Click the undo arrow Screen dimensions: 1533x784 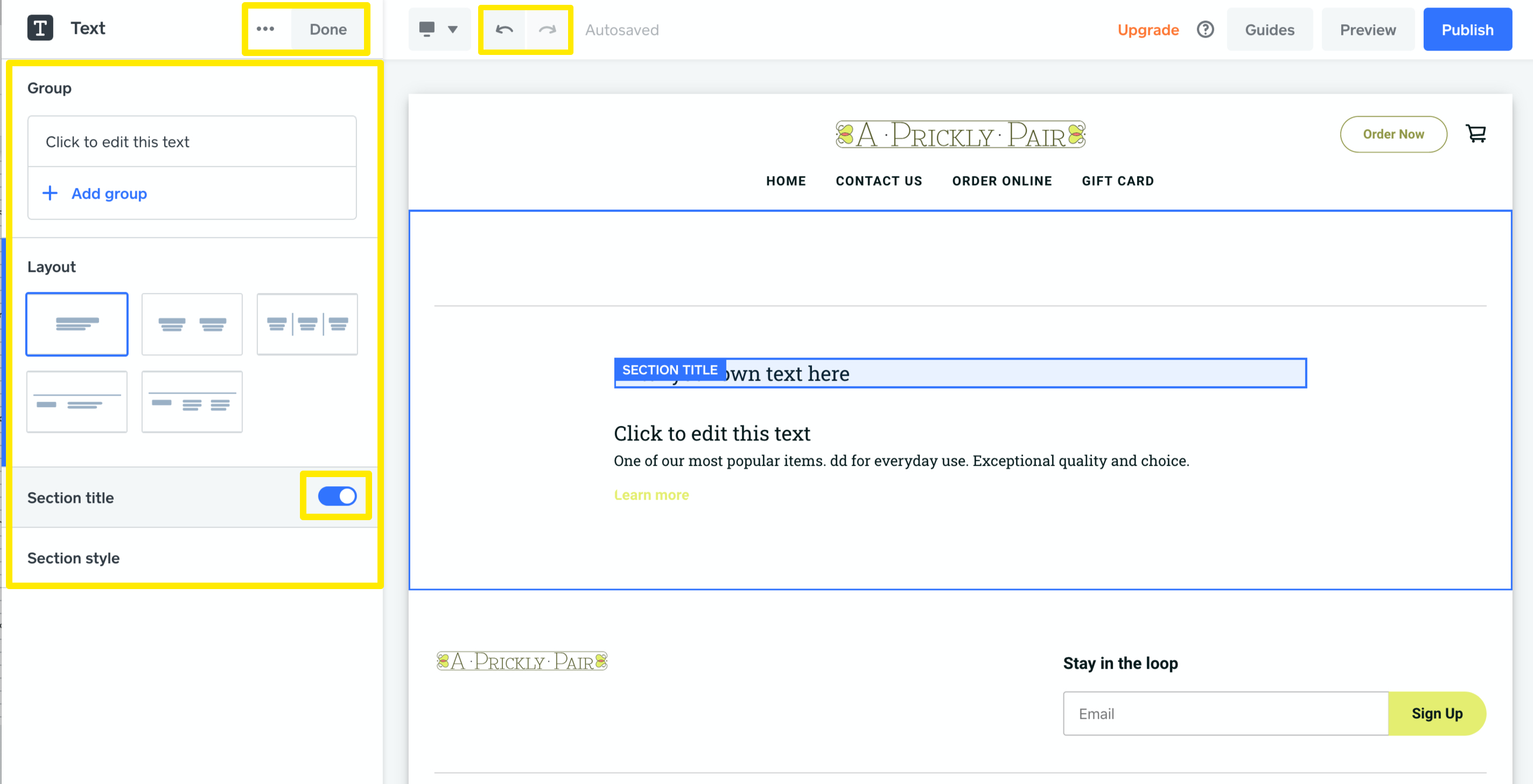pos(504,29)
